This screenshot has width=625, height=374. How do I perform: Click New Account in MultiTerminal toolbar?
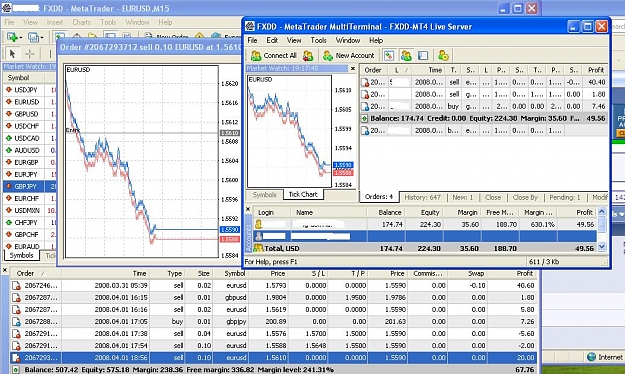click(349, 55)
